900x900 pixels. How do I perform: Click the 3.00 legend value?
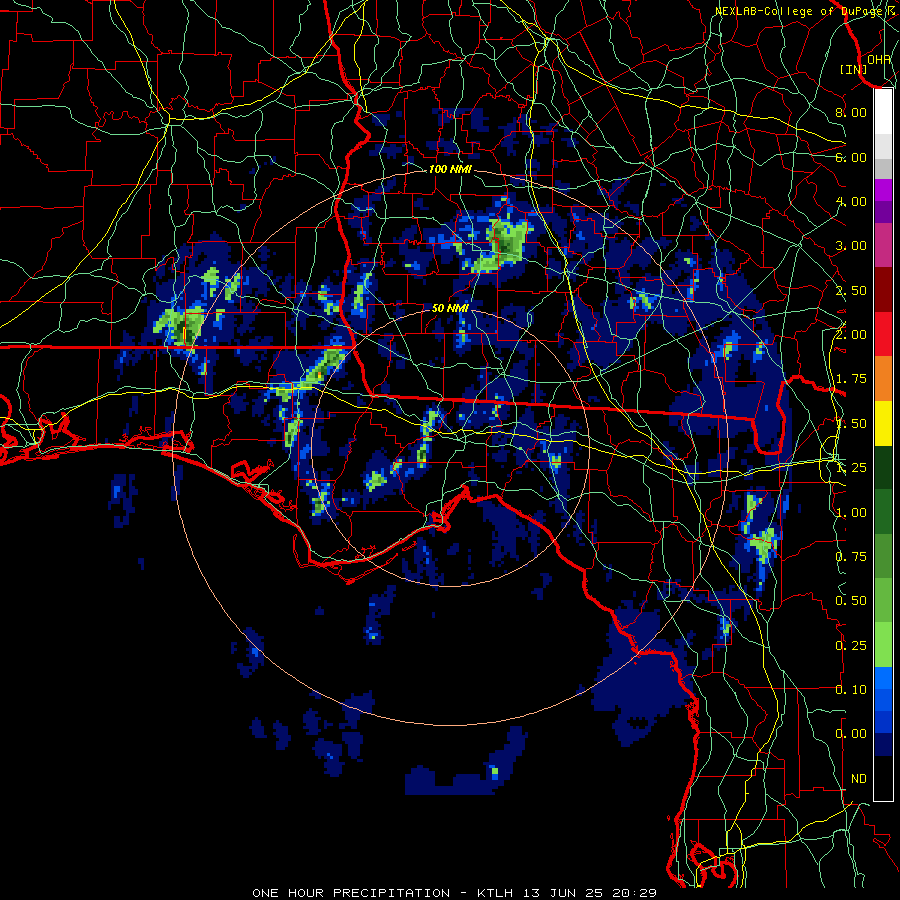pyautogui.click(x=851, y=246)
